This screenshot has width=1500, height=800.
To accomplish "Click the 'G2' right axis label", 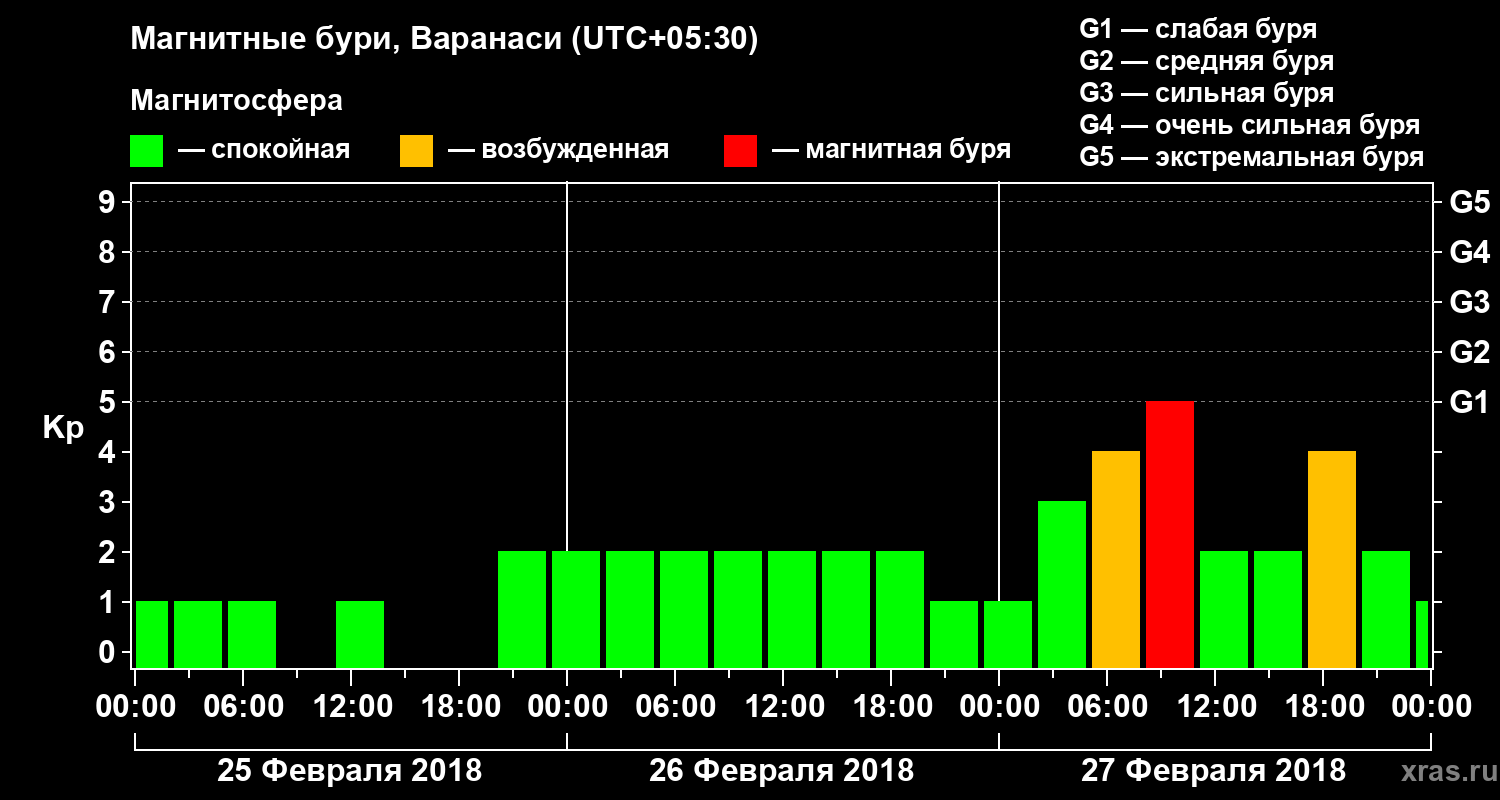I will pyautogui.click(x=1469, y=352).
